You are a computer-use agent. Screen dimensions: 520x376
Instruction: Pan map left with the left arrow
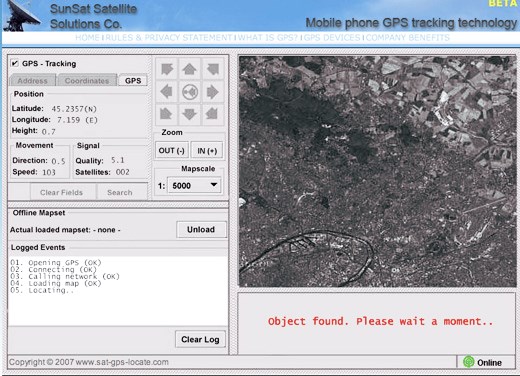coord(166,92)
